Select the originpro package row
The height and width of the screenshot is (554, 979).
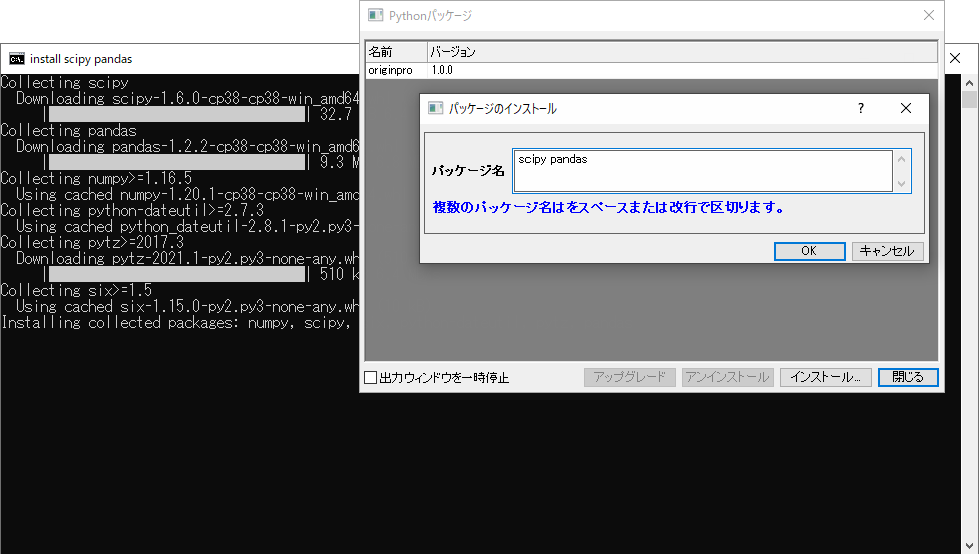coord(651,70)
